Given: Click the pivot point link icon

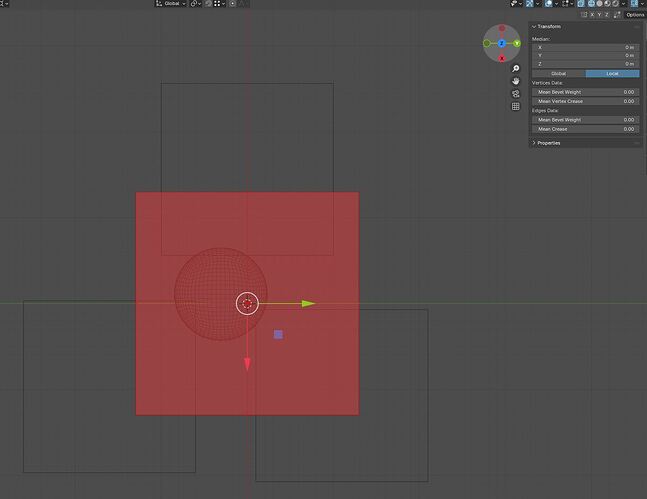Looking at the screenshot, I should (x=194, y=4).
